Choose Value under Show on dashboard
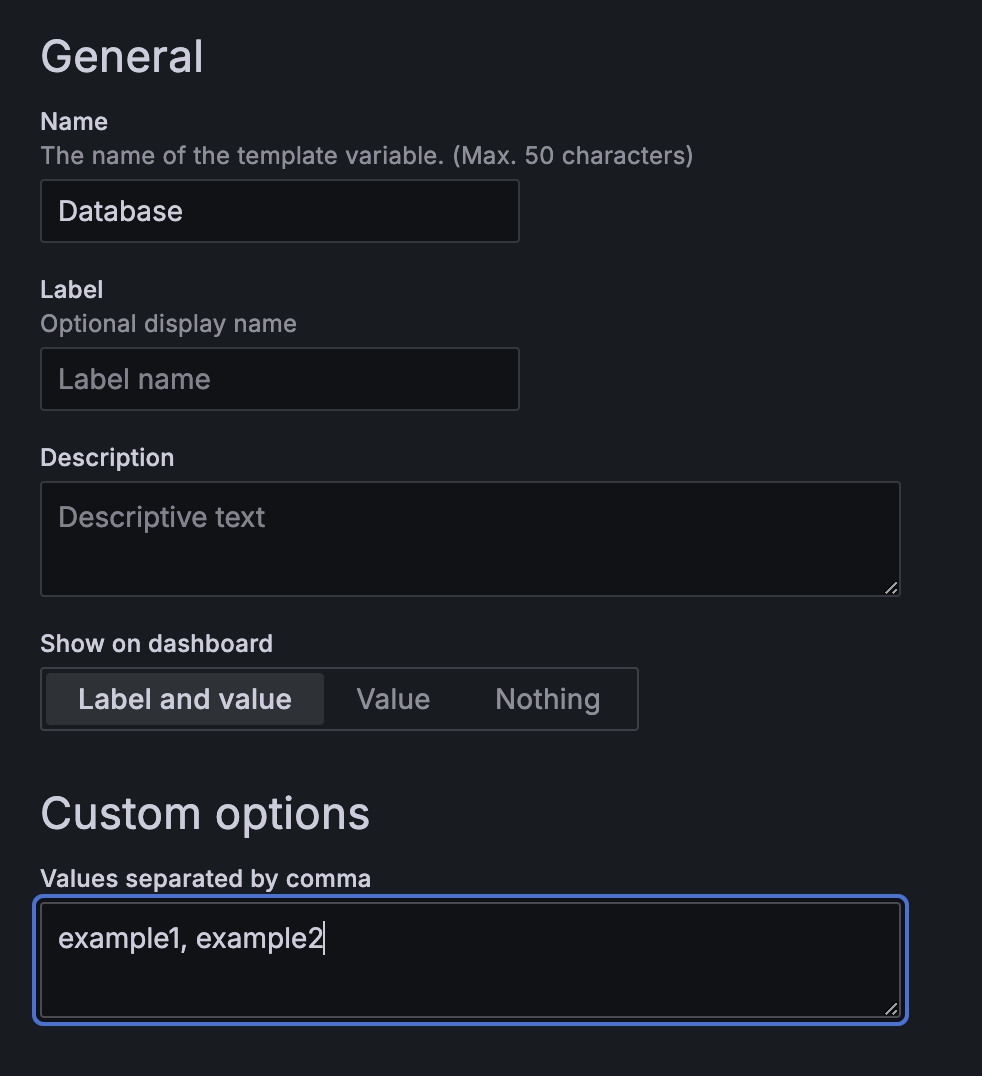Image resolution: width=982 pixels, height=1076 pixels. (393, 699)
